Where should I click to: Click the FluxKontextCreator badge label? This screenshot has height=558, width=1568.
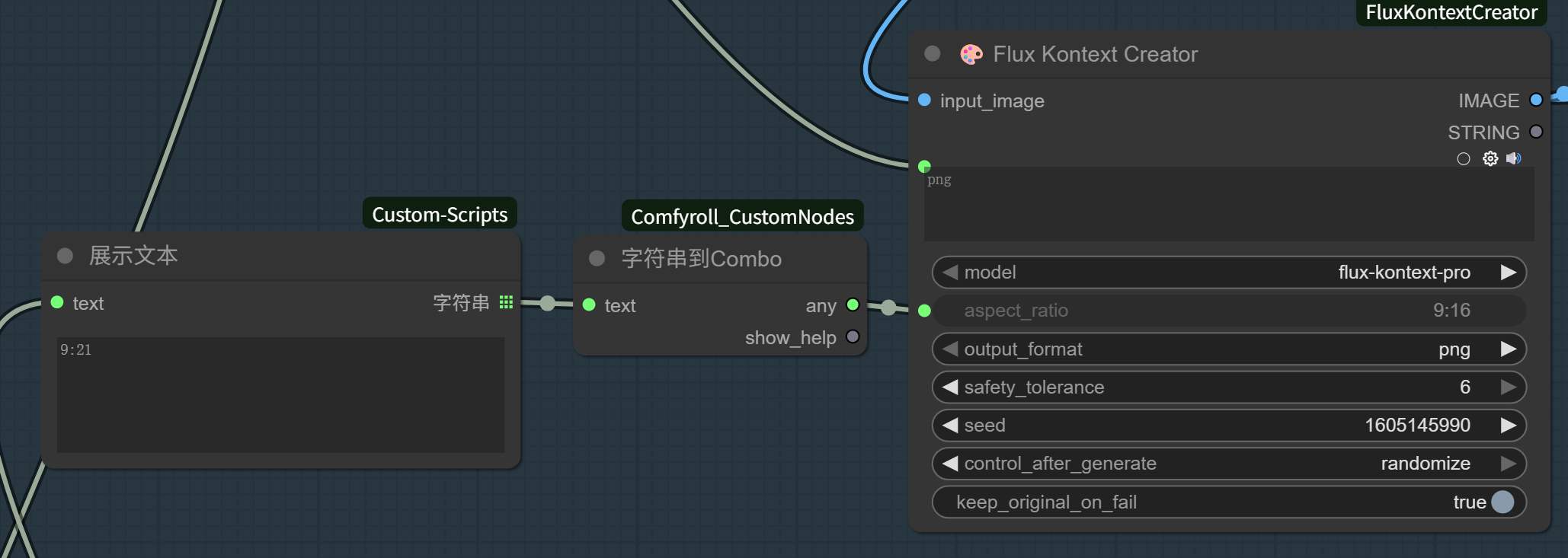(x=1451, y=12)
